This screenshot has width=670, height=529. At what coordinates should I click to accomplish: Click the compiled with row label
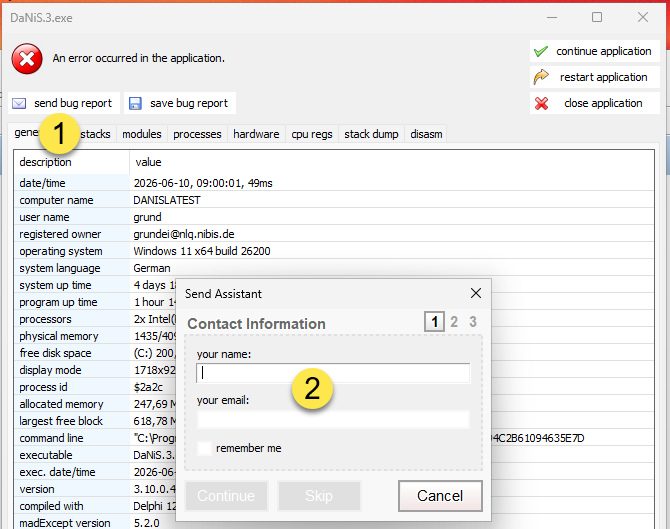click(x=51, y=506)
